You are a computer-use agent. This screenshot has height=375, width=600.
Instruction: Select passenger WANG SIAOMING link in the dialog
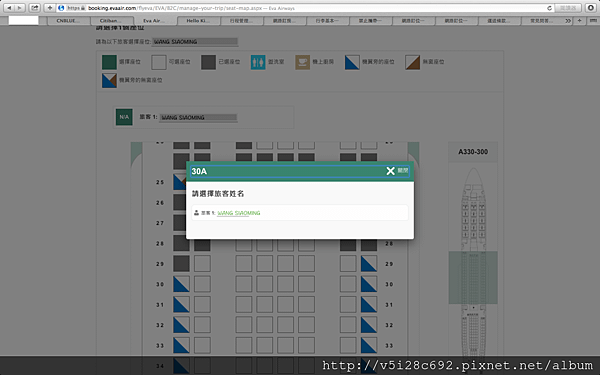pos(238,213)
